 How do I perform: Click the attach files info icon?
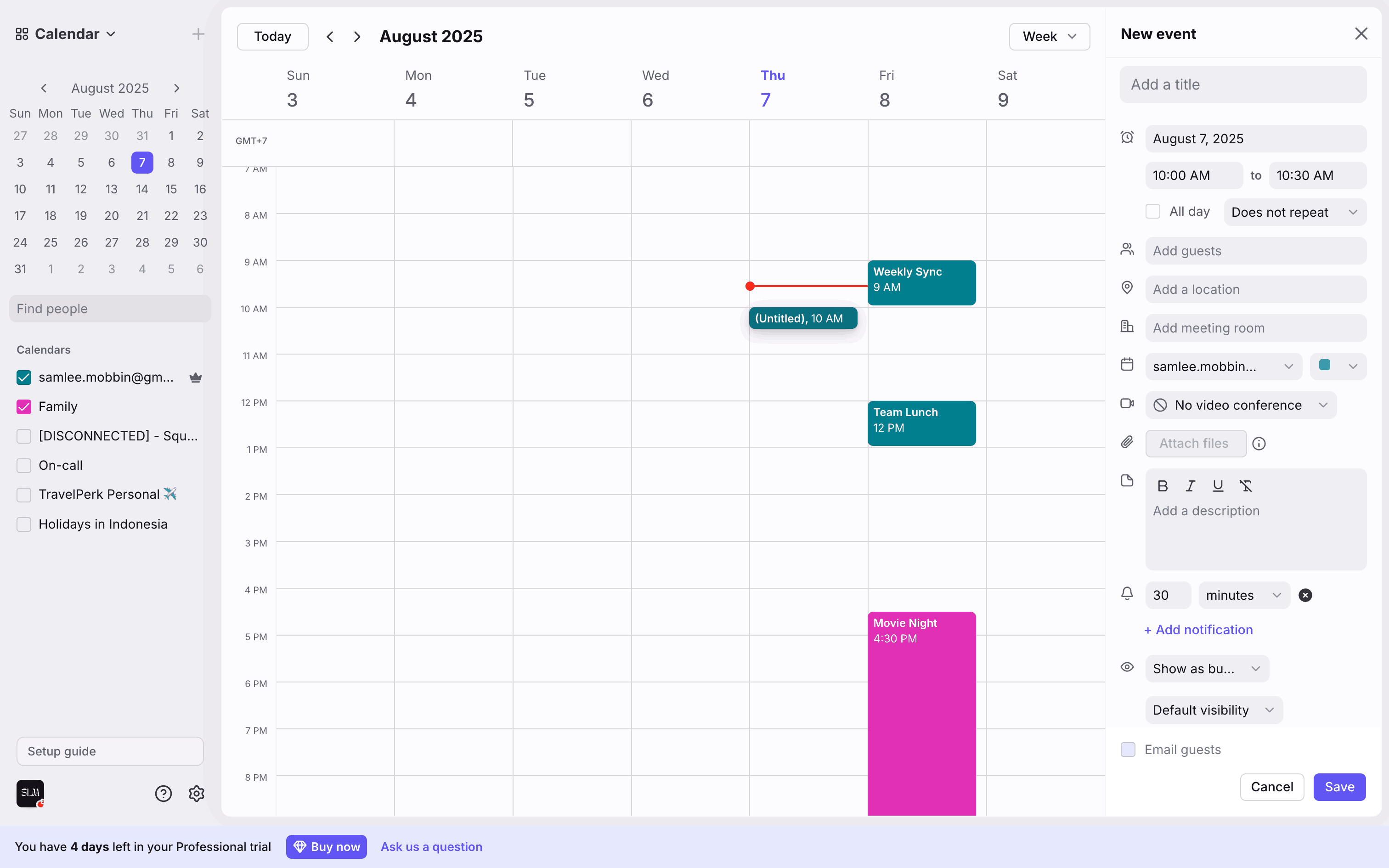tap(1259, 444)
